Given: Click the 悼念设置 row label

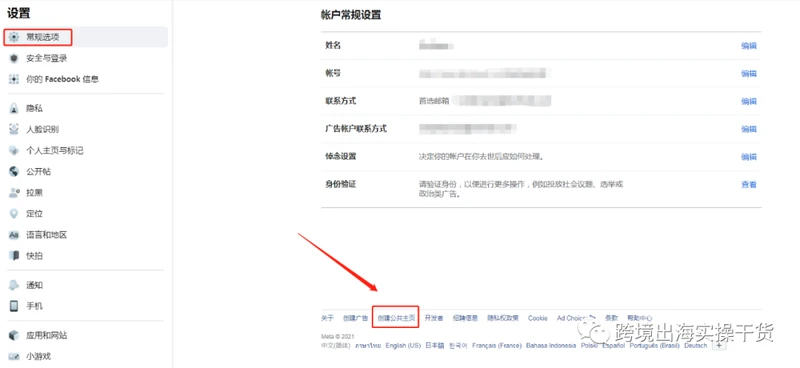Looking at the screenshot, I should point(340,156).
